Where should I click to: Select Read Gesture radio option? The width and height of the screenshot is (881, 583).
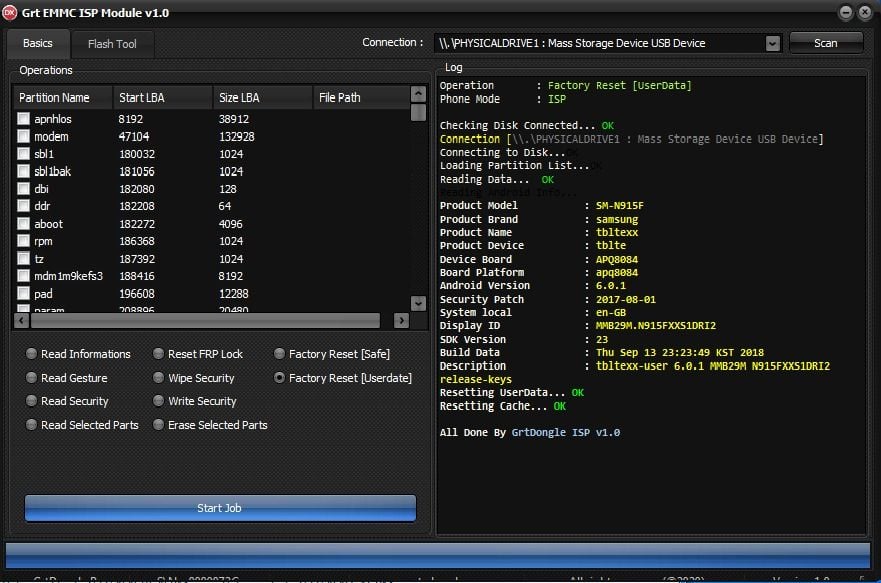pyautogui.click(x=67, y=378)
